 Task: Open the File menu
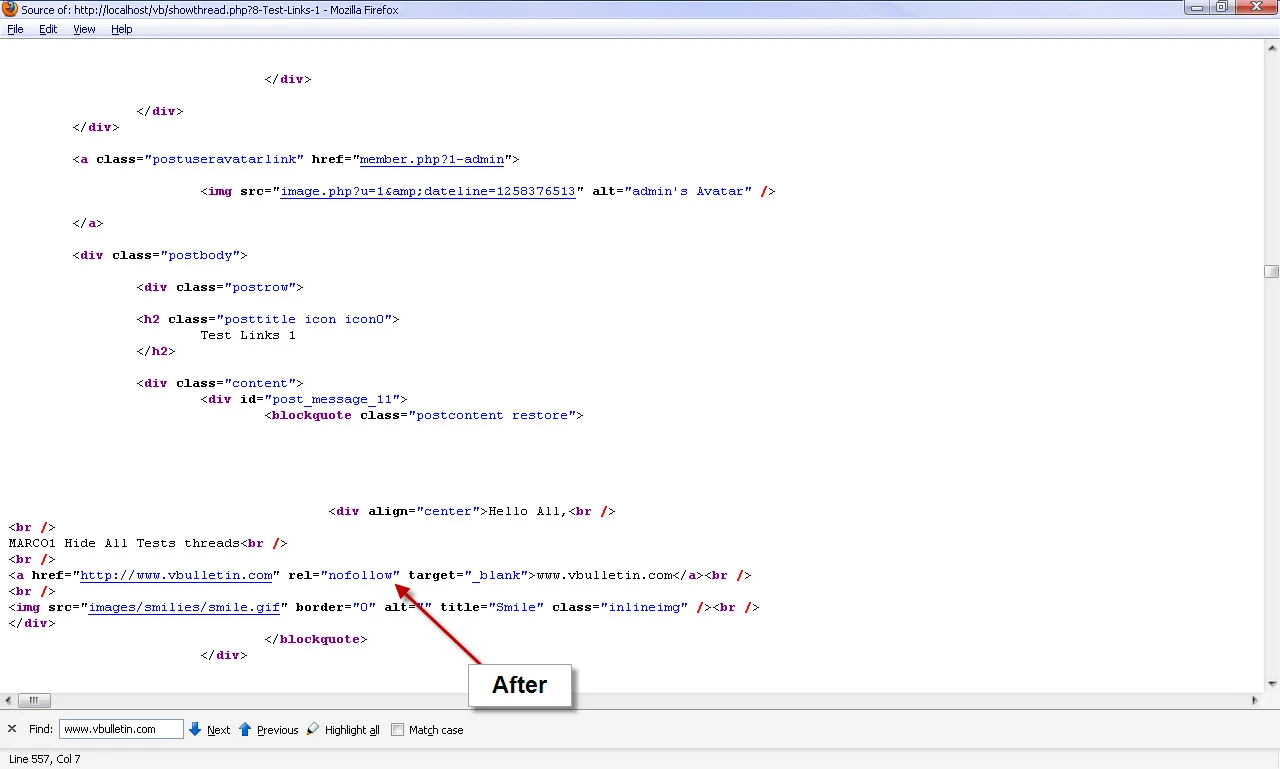15,29
